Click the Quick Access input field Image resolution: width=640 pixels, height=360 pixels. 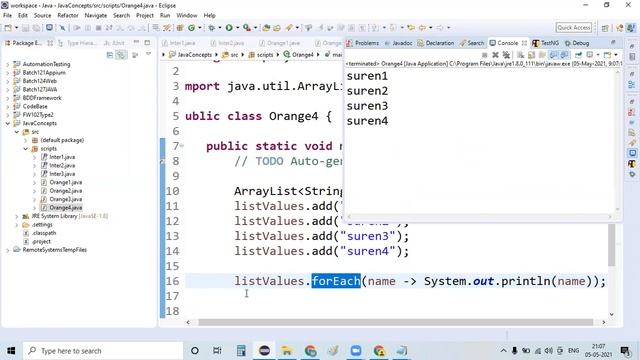573,28
